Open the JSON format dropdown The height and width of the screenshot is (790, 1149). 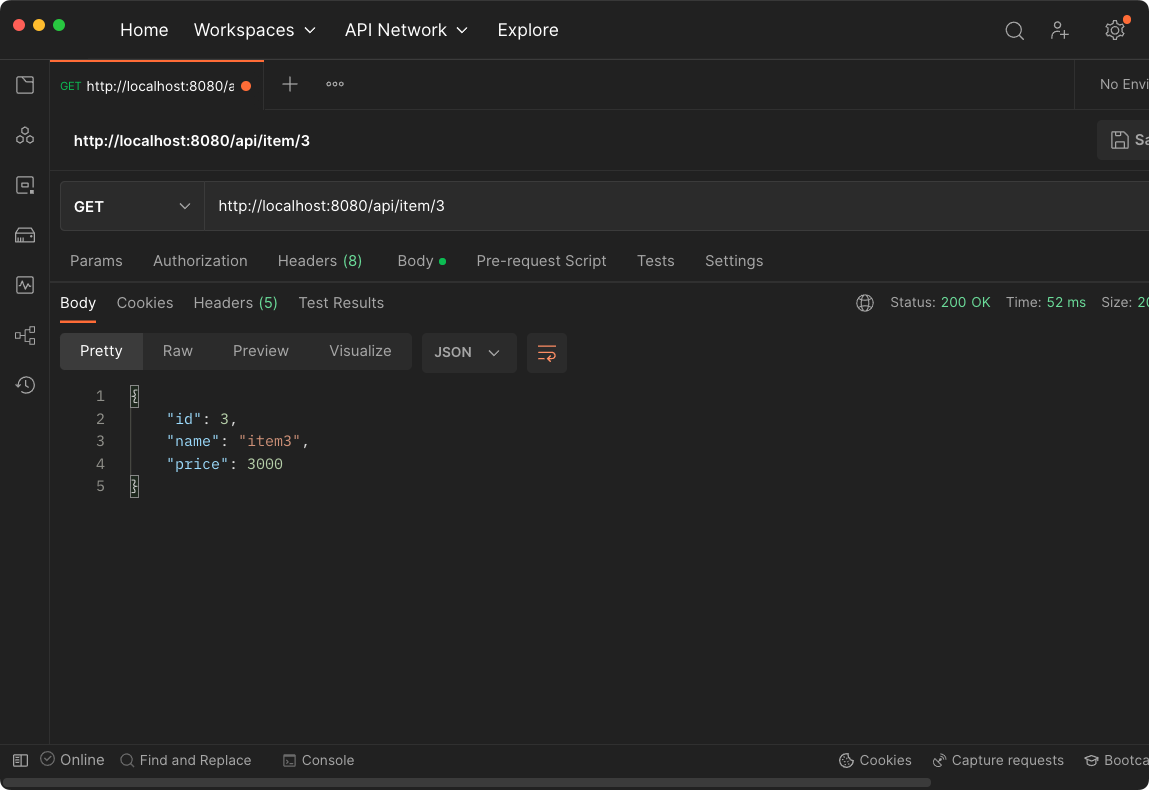[469, 353]
